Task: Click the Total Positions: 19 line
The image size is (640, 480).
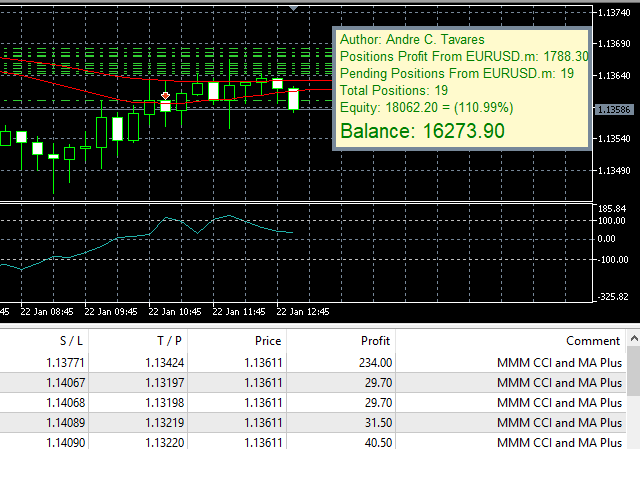Action: 394,90
